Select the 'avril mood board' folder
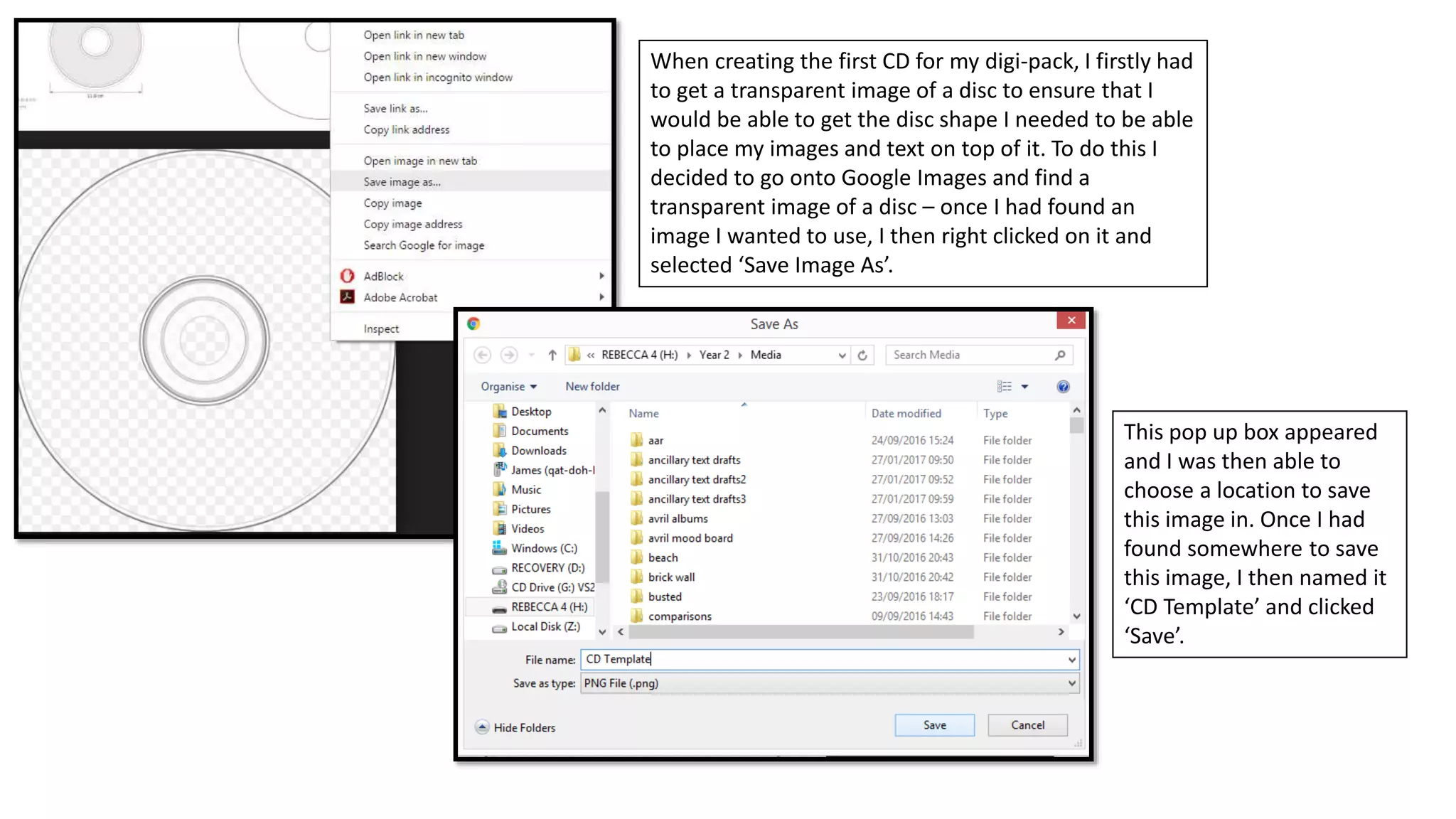The height and width of the screenshot is (819, 1456). [690, 538]
